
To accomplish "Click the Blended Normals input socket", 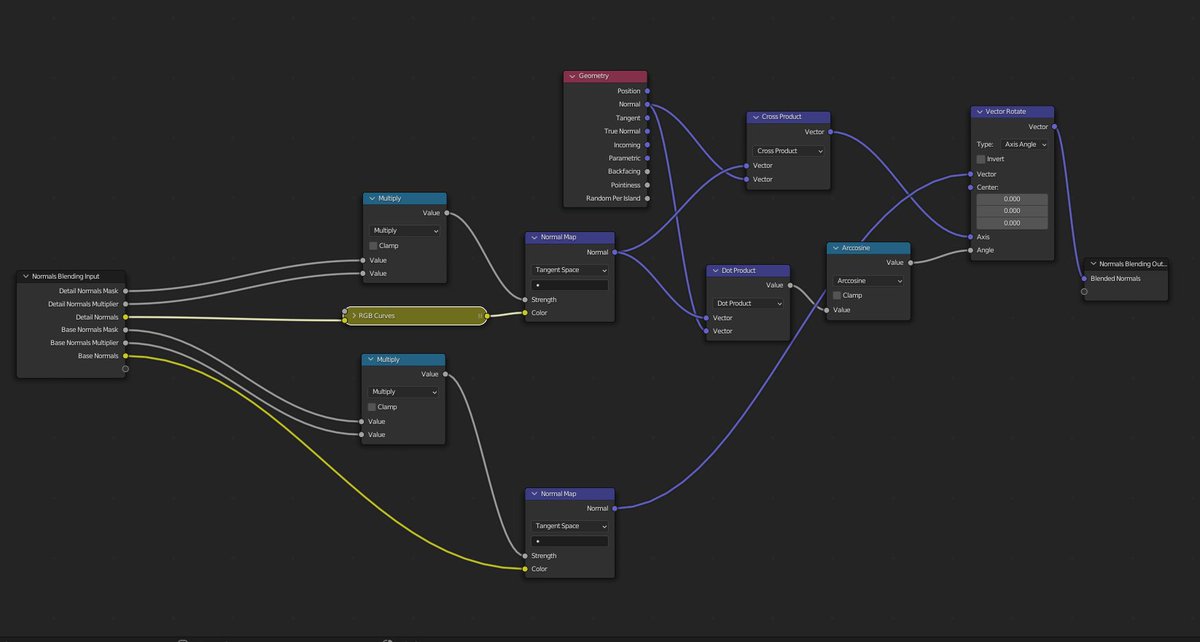I will 1084,279.
